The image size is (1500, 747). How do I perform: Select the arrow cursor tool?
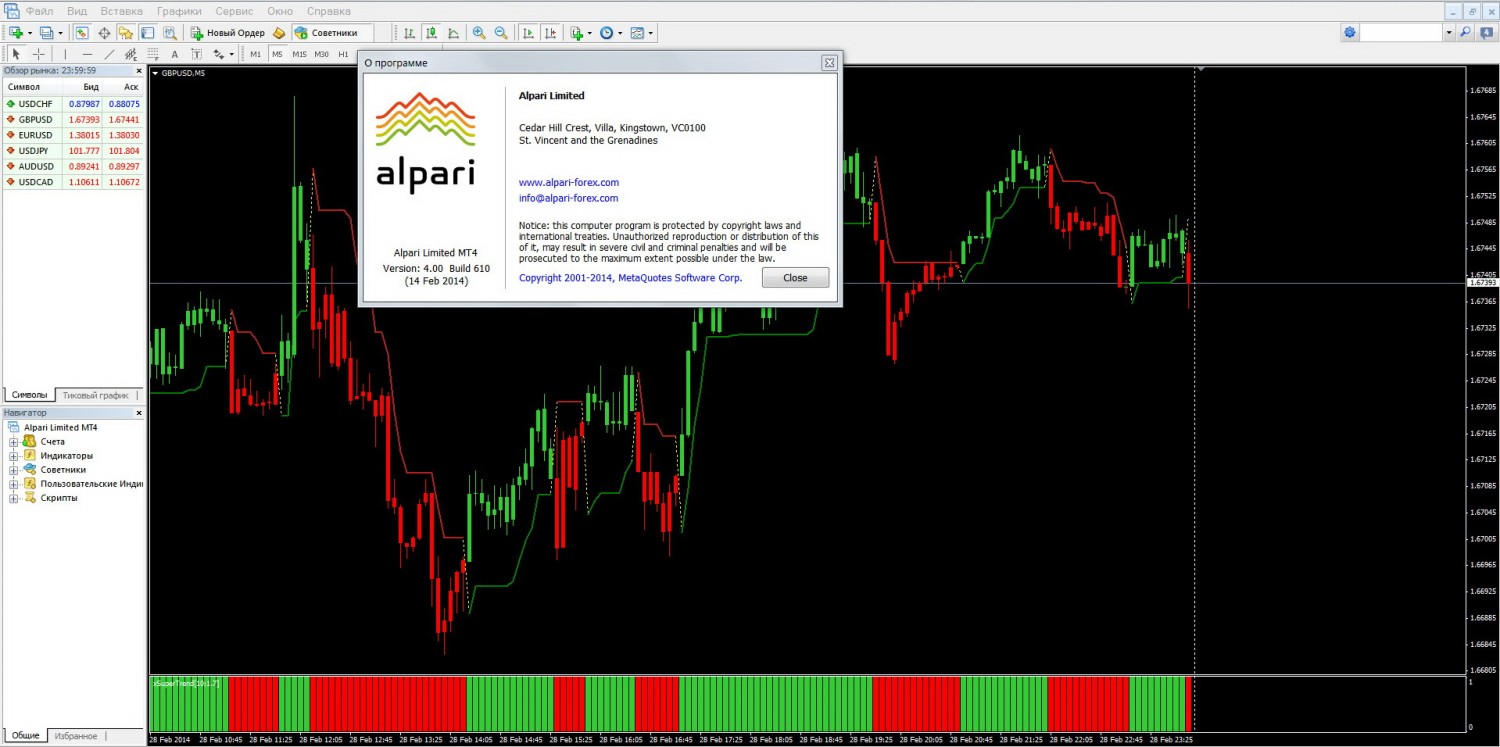(16, 54)
